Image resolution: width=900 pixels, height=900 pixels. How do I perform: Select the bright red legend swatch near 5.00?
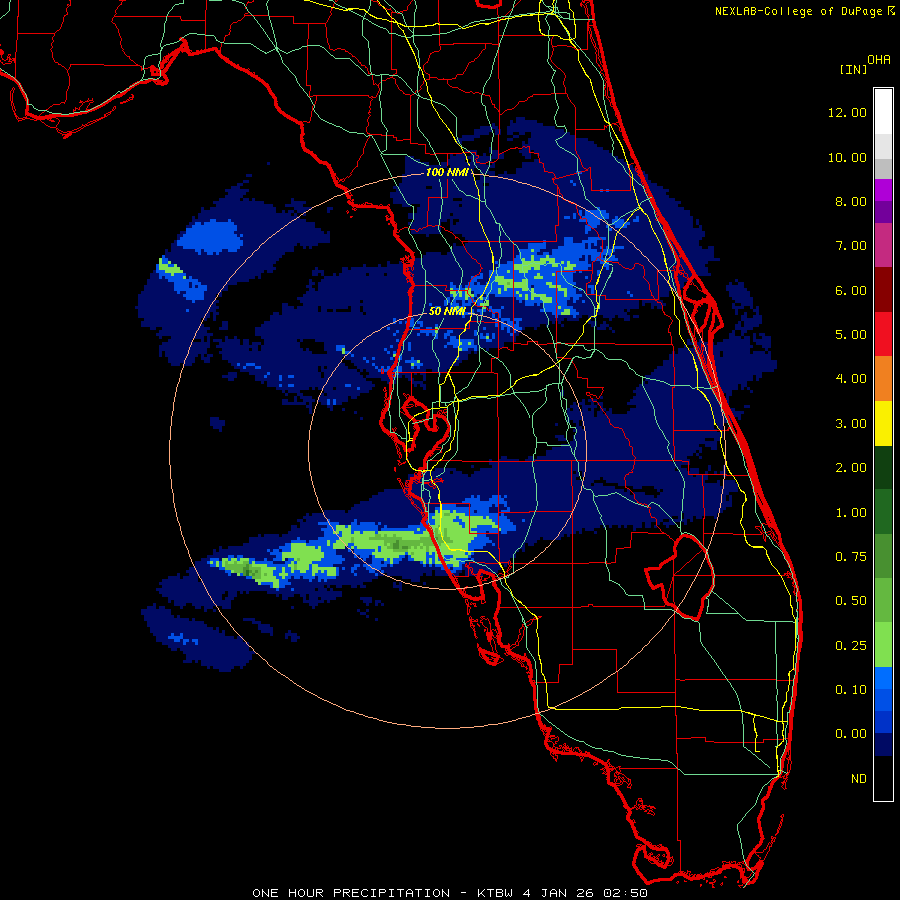click(883, 334)
